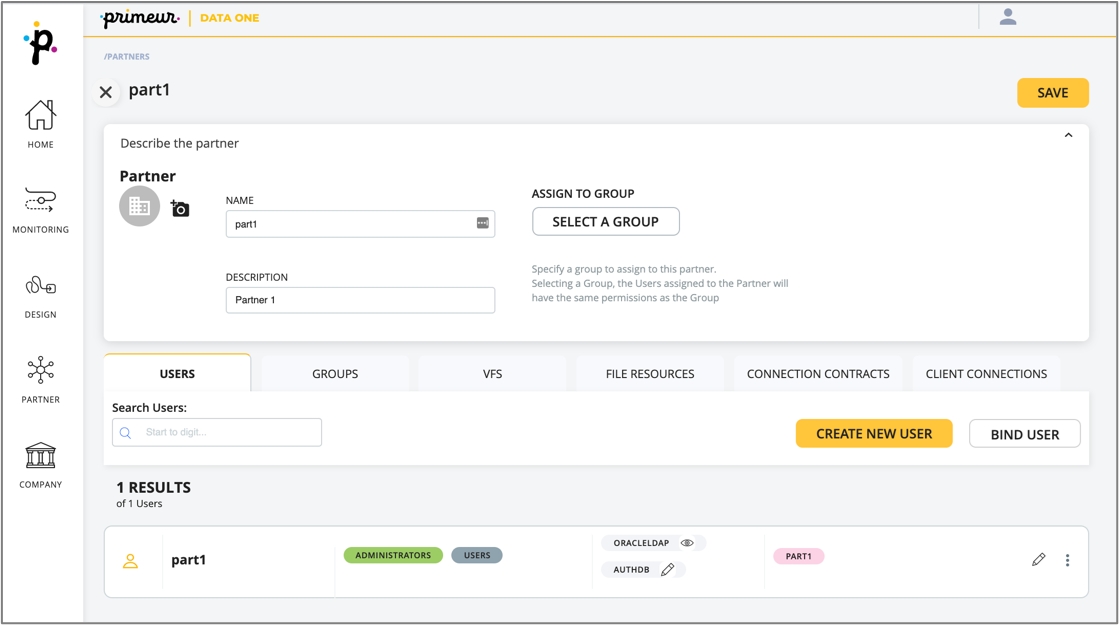The height and width of the screenshot is (625, 1119).
Task: Switch to the Groups tab
Action: click(335, 374)
